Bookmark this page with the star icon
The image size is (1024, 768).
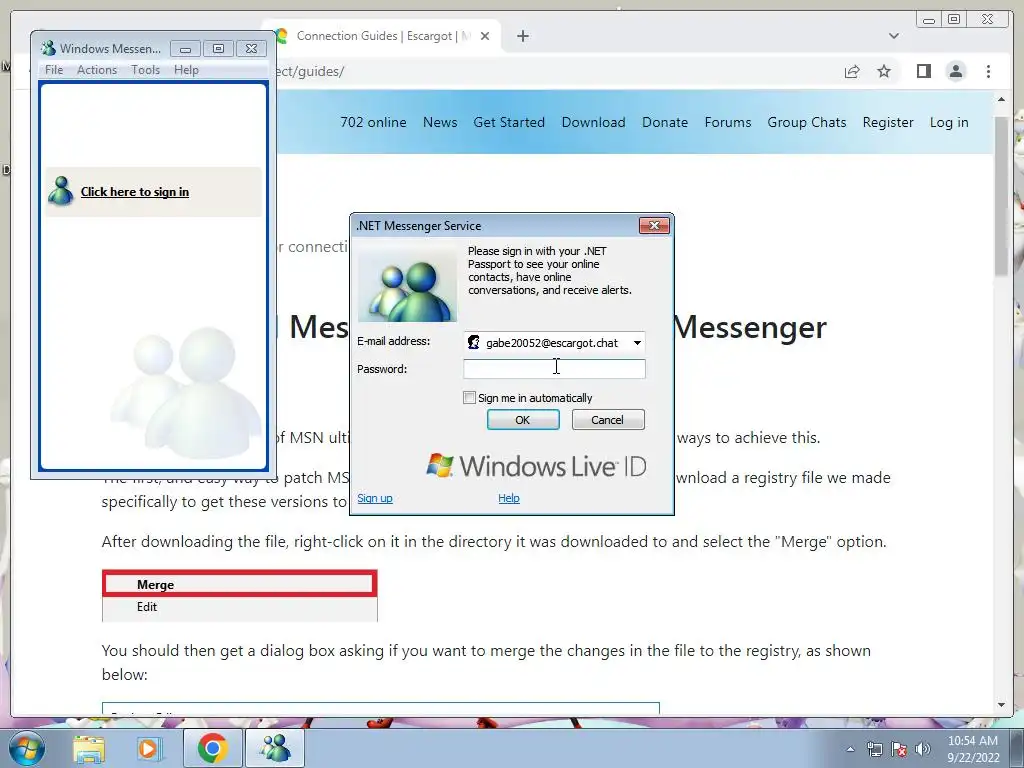tap(884, 71)
